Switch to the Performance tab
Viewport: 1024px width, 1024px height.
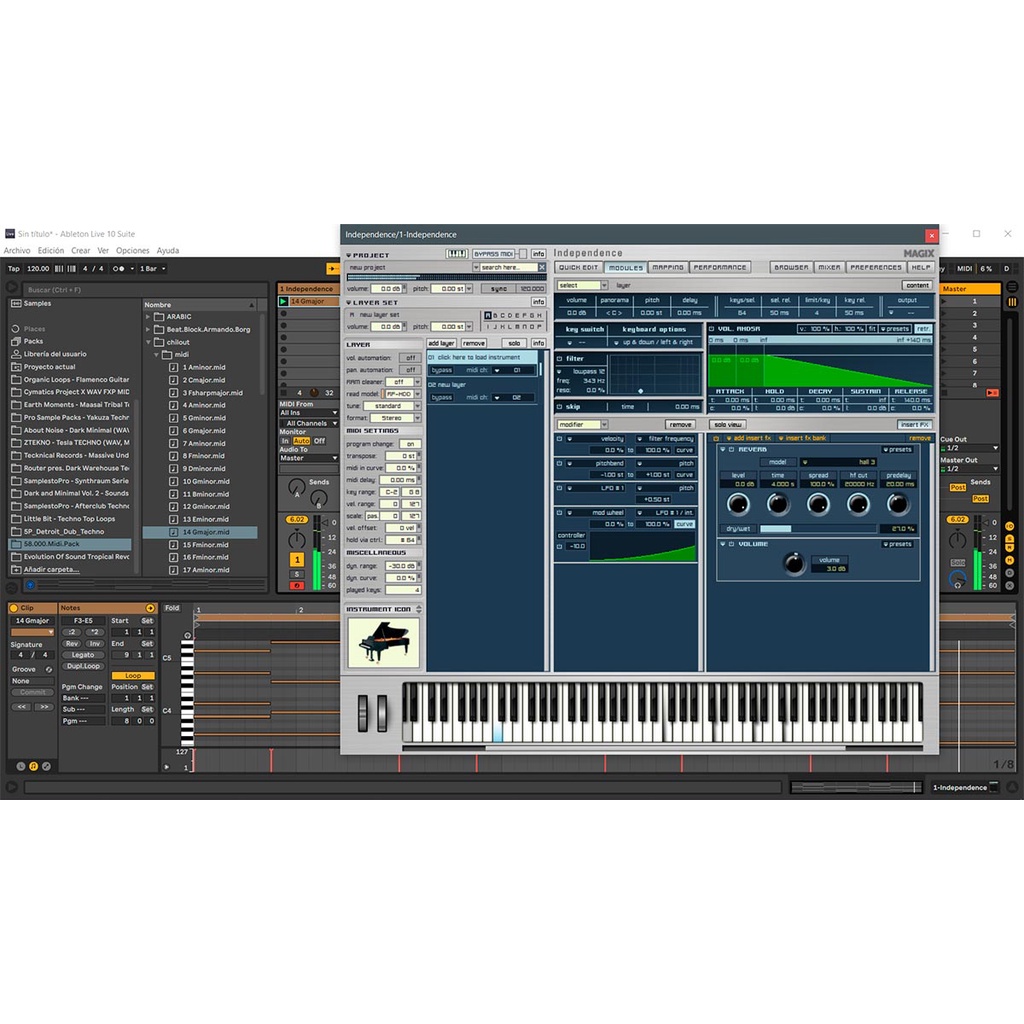(720, 267)
